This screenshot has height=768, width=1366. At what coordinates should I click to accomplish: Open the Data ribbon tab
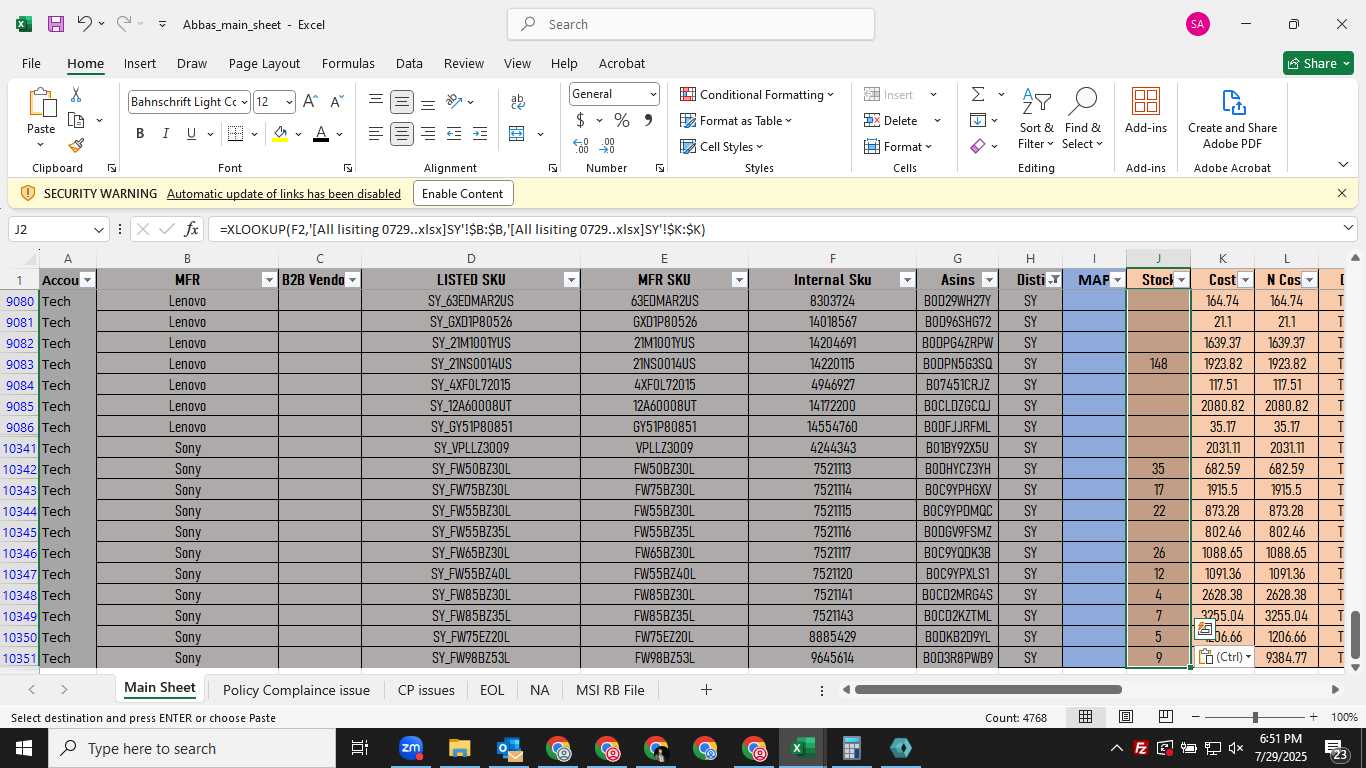pyautogui.click(x=409, y=63)
